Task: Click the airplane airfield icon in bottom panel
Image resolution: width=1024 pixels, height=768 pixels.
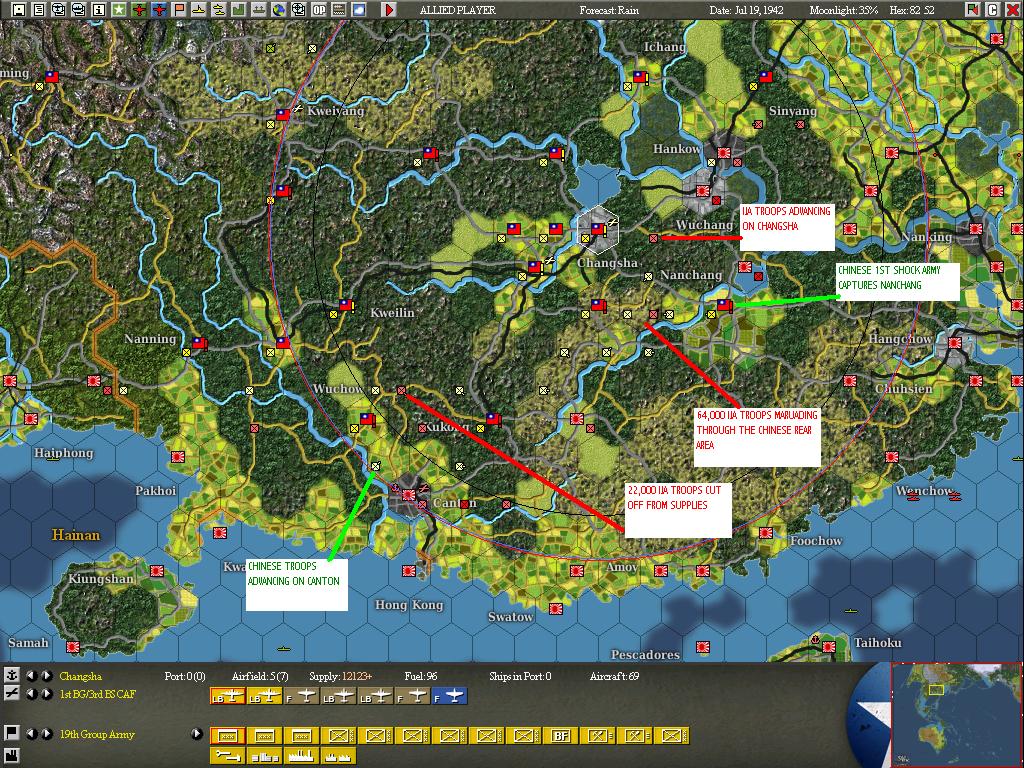Action: coord(12,694)
